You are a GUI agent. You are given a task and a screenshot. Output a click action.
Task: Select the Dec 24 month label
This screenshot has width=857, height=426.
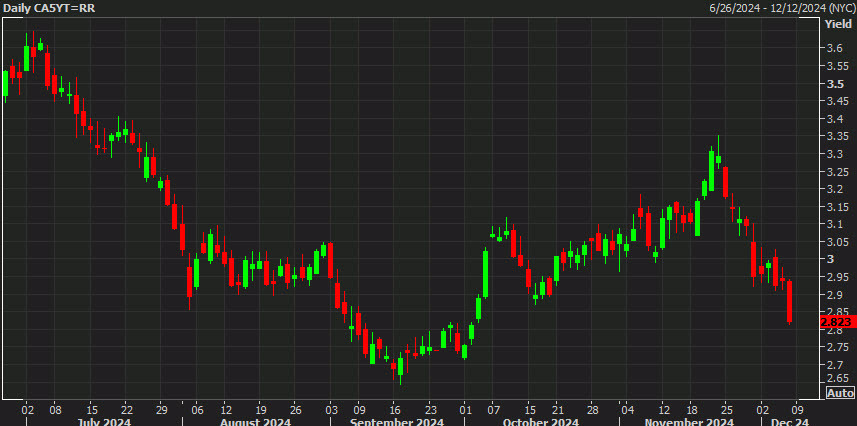788,422
